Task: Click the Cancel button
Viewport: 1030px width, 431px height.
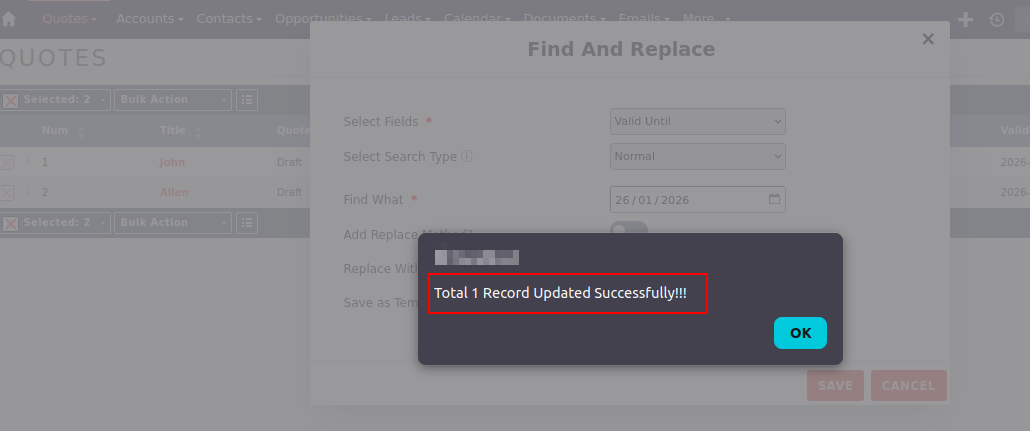Action: coord(908,385)
